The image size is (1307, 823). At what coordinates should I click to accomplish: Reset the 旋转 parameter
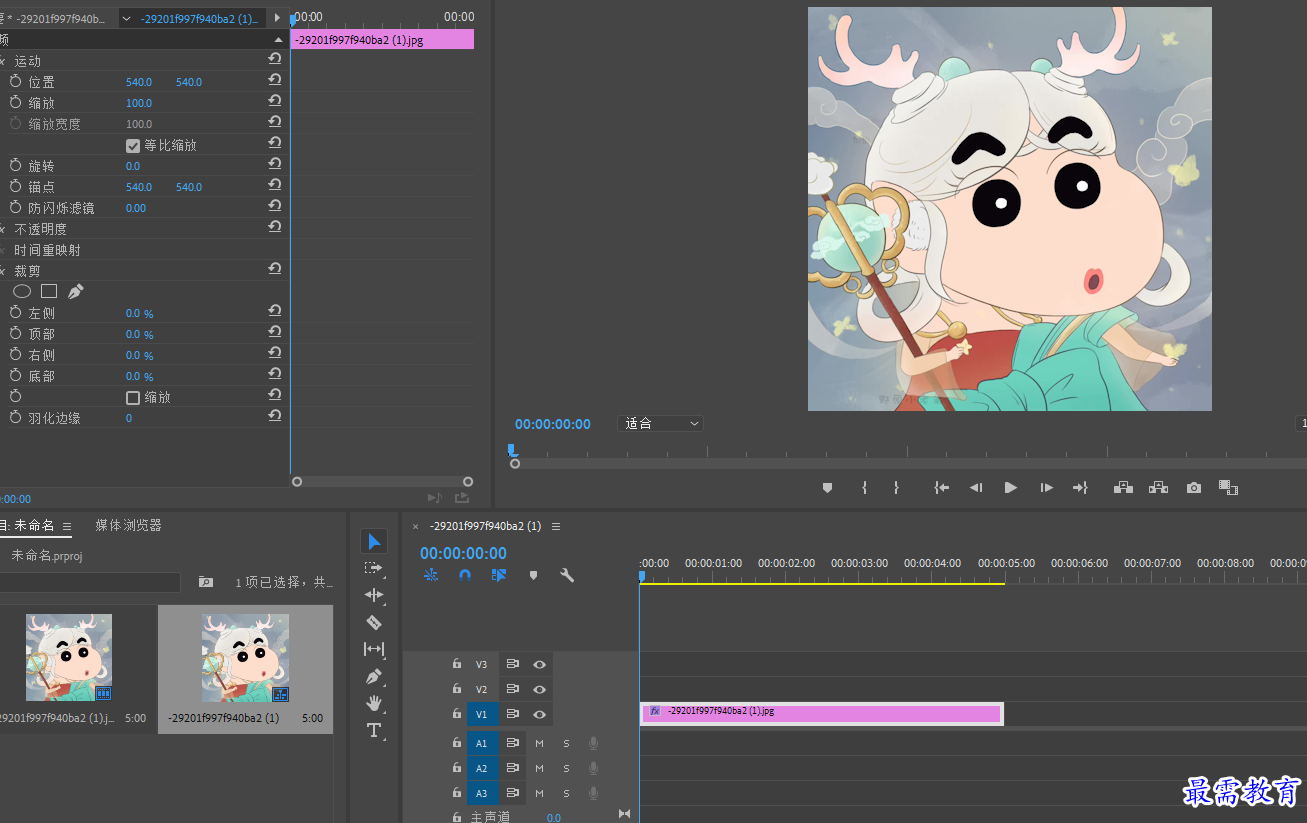(x=274, y=164)
